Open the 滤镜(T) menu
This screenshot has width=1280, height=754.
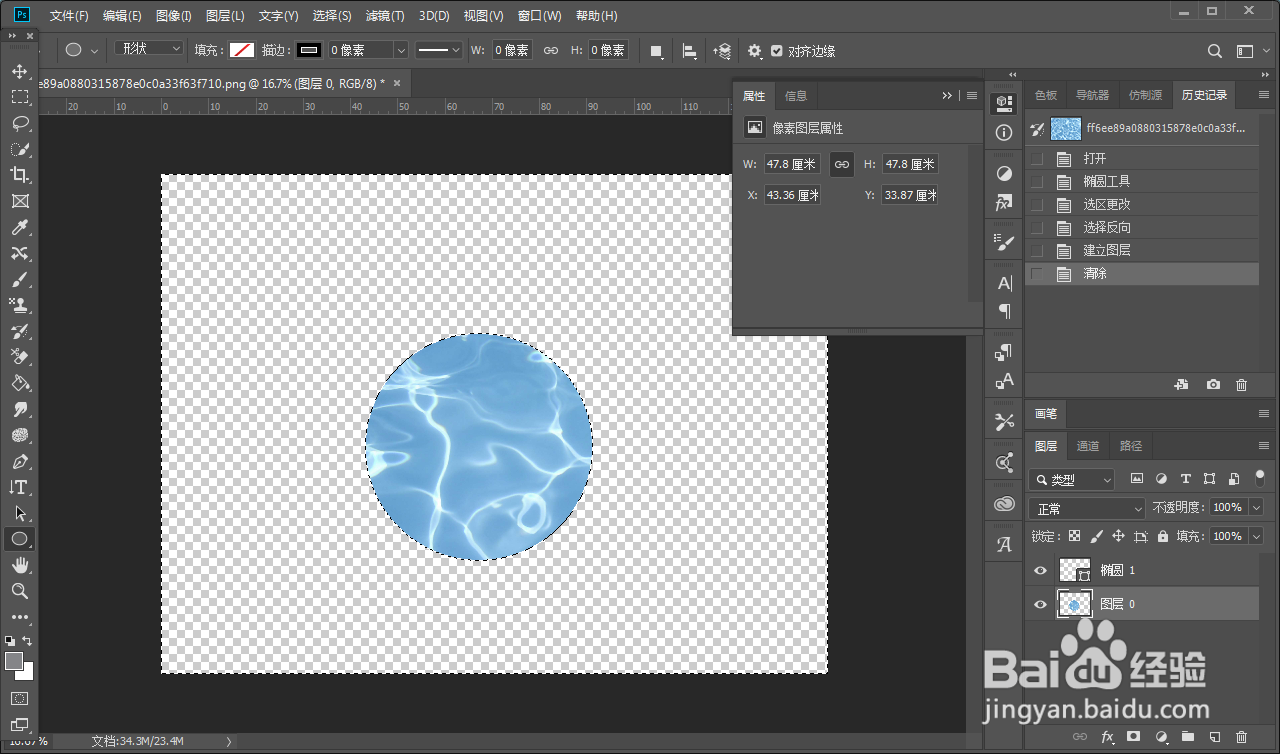click(385, 16)
